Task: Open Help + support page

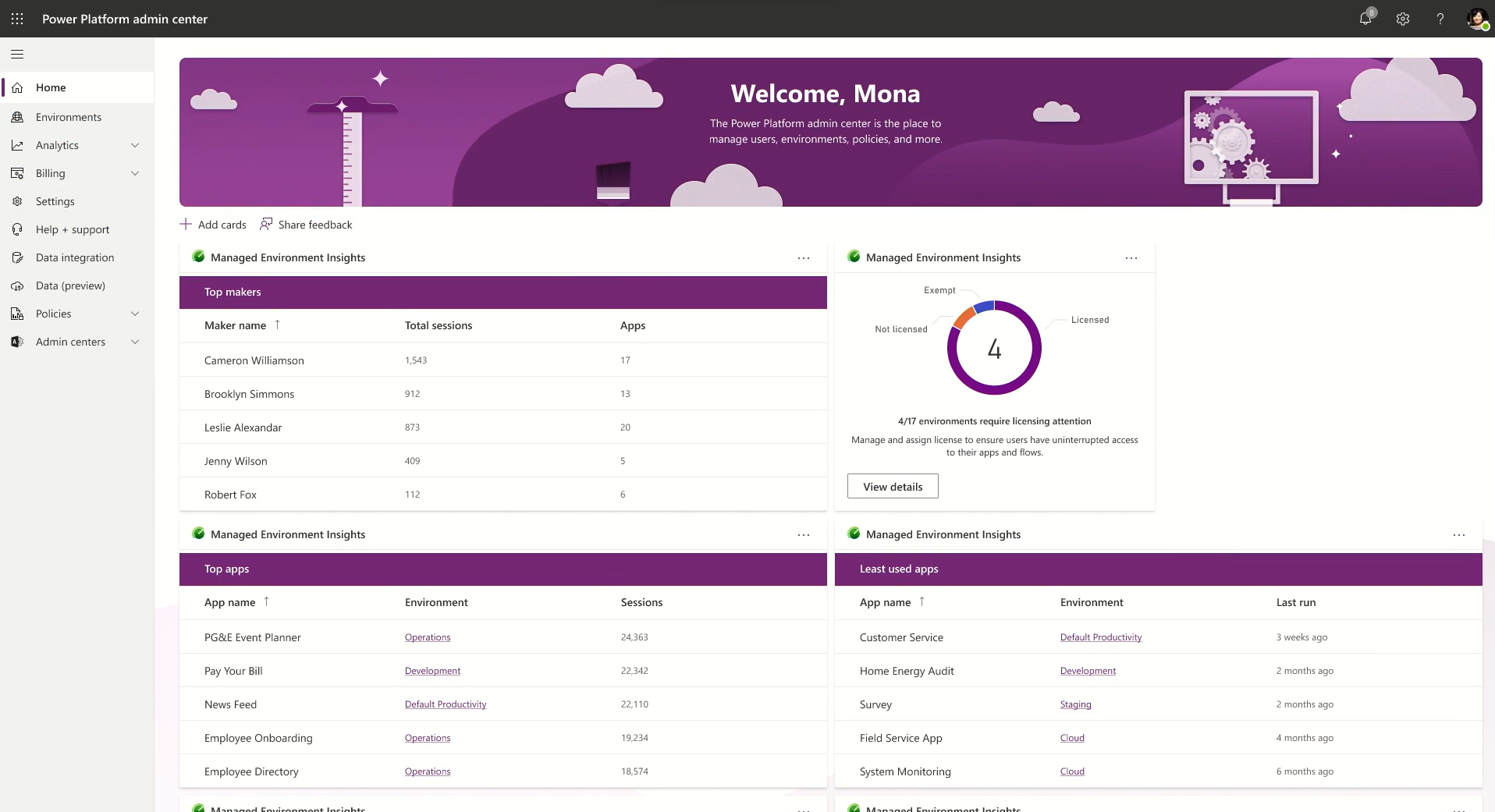Action: [77, 229]
